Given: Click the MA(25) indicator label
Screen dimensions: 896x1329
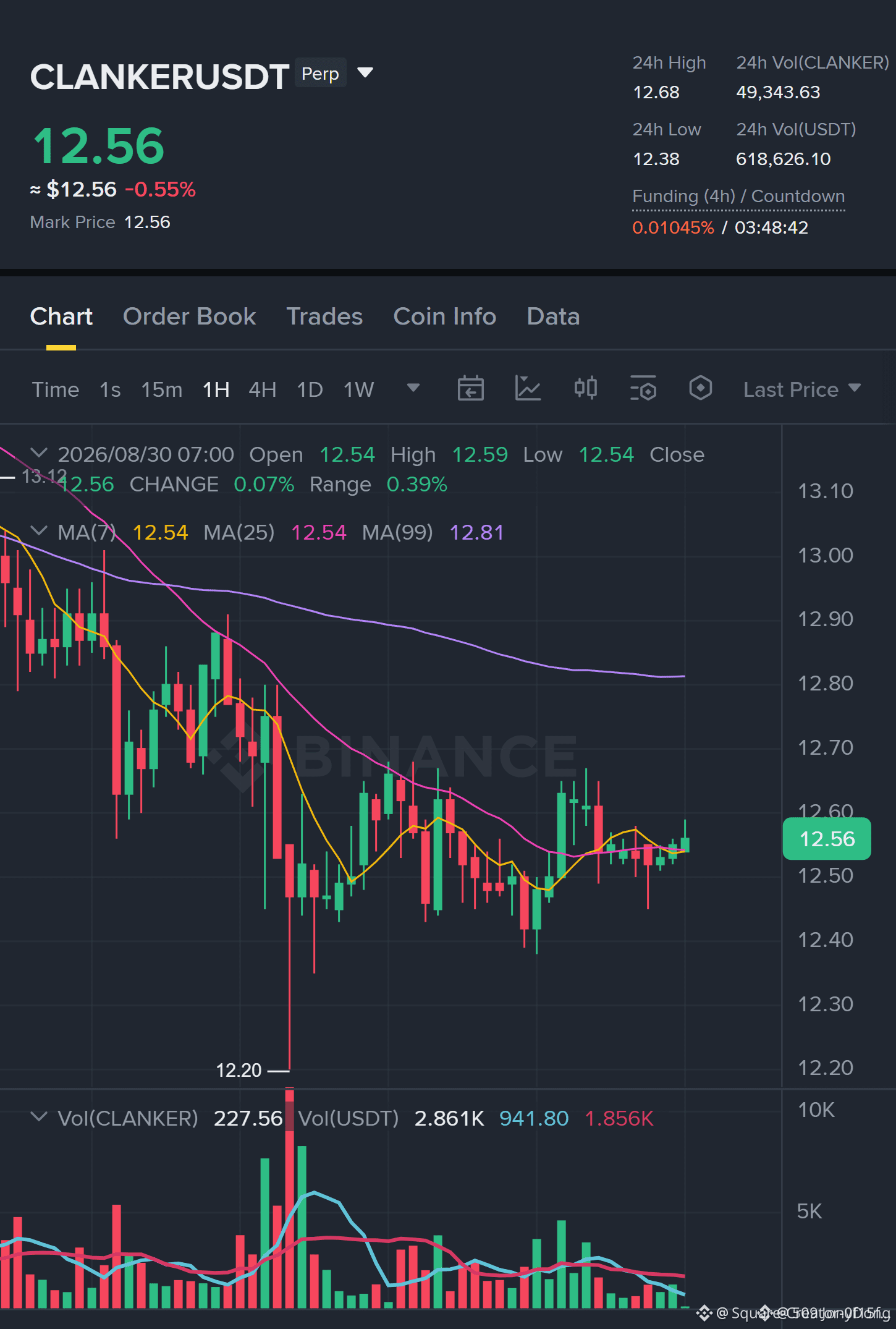Looking at the screenshot, I should tap(239, 532).
